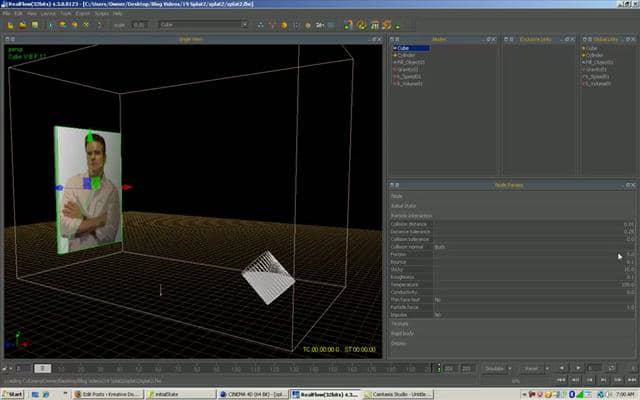Expand the Initial State section

[403, 206]
